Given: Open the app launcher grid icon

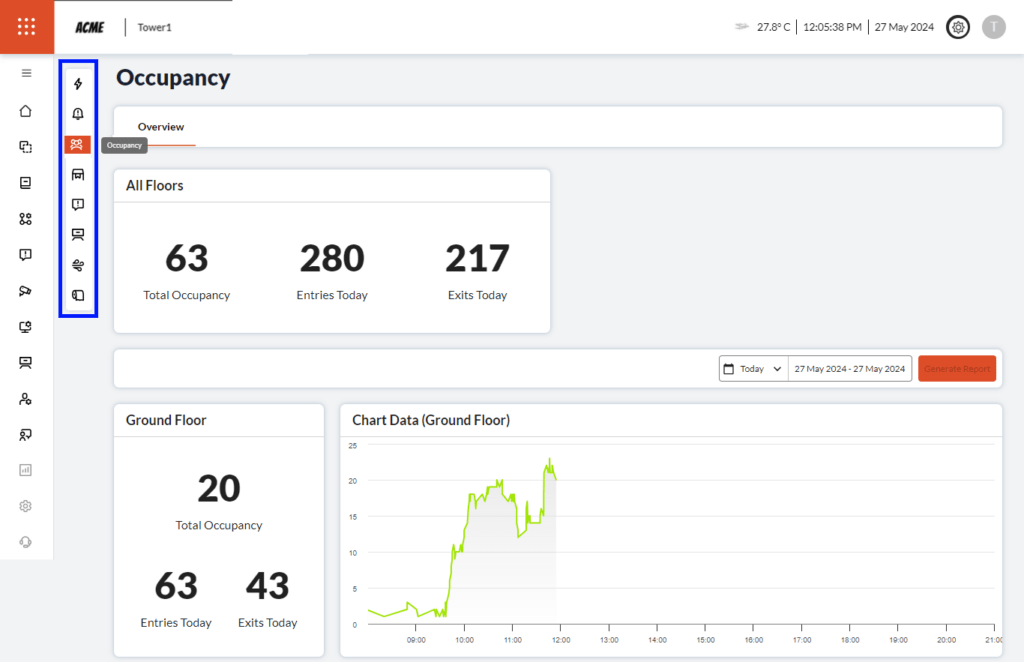Looking at the screenshot, I should [x=26, y=27].
